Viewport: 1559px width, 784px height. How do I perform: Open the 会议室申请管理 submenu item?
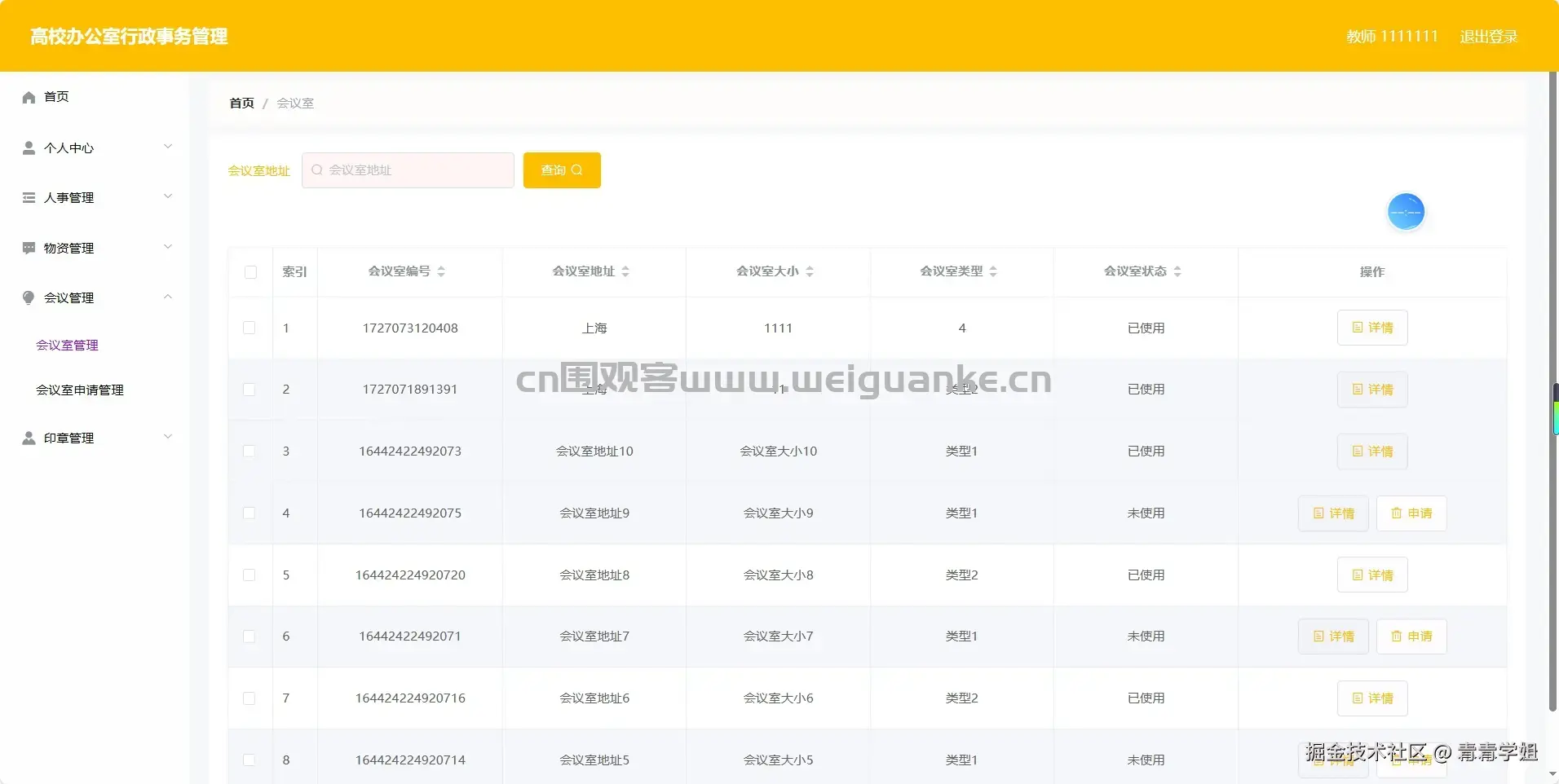tap(80, 390)
